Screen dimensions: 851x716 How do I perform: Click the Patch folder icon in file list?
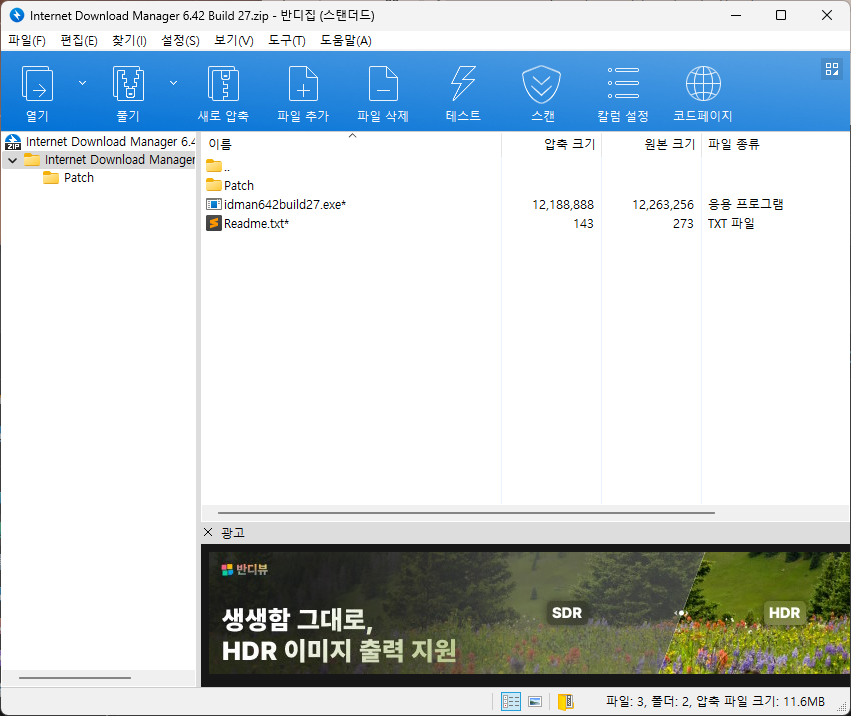tap(214, 186)
